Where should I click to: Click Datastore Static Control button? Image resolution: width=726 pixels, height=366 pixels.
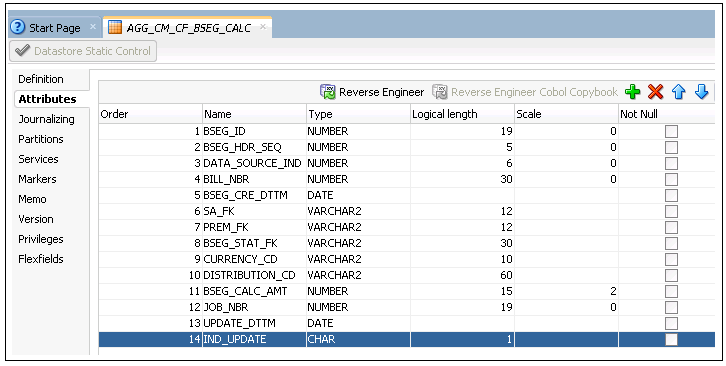[x=83, y=51]
